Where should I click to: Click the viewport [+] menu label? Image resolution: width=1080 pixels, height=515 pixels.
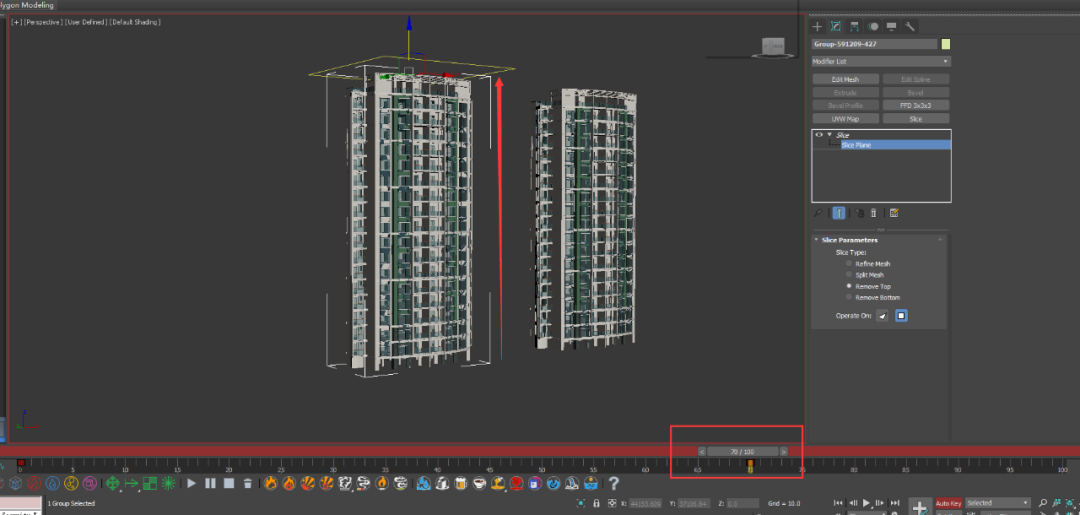pyautogui.click(x=16, y=23)
